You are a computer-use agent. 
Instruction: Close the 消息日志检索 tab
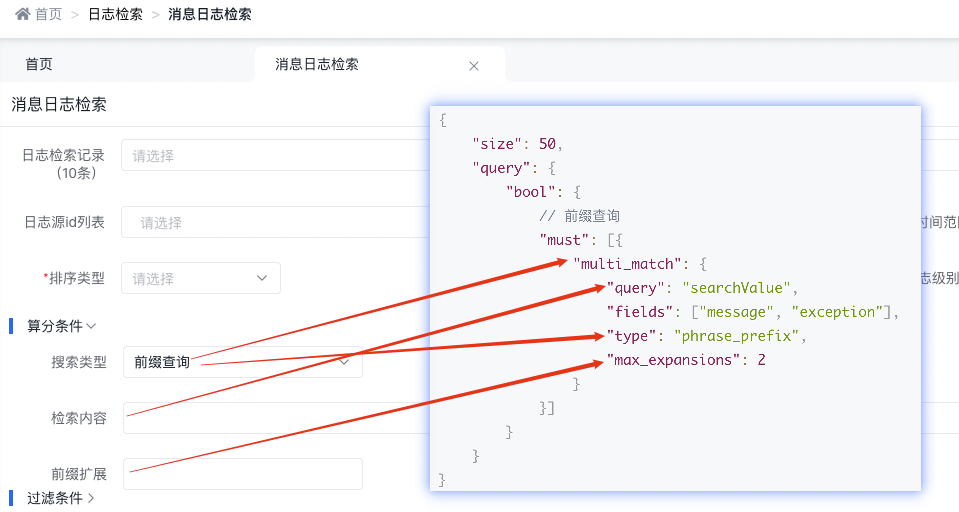[x=474, y=66]
